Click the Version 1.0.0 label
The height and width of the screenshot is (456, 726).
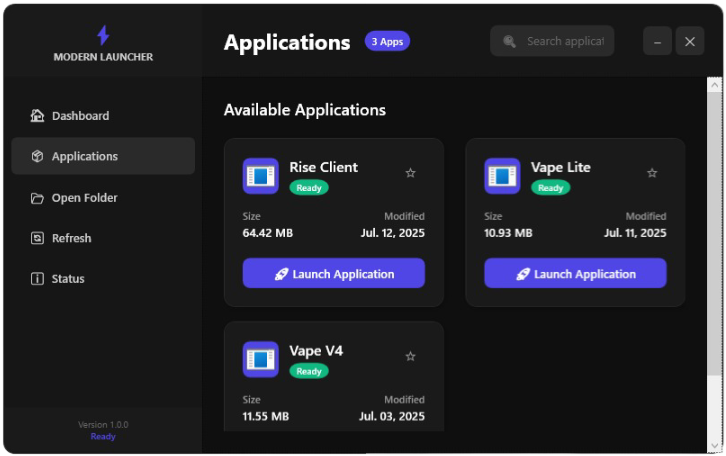pos(103,425)
